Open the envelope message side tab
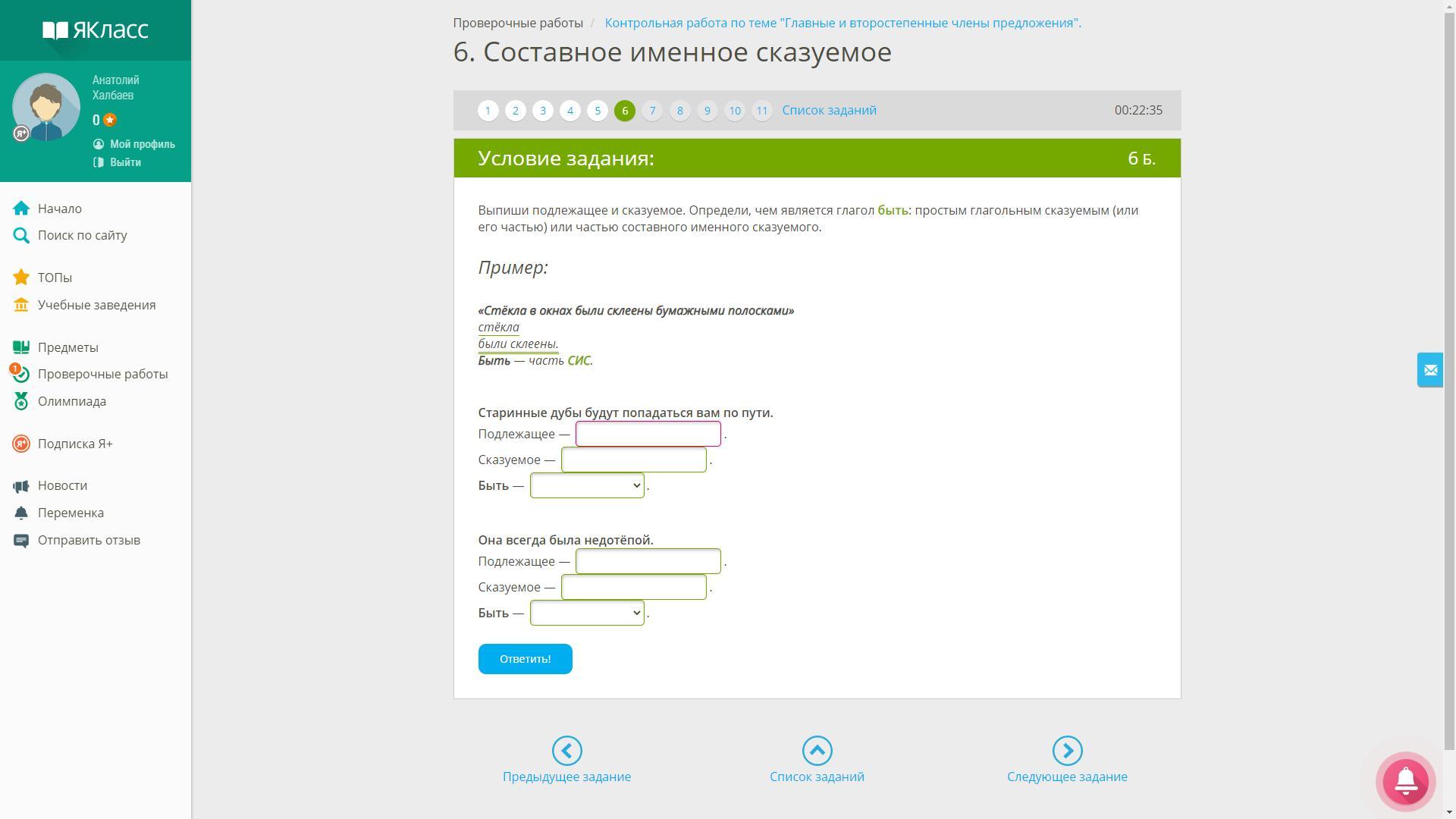This screenshot has width=1456, height=819. click(x=1429, y=370)
